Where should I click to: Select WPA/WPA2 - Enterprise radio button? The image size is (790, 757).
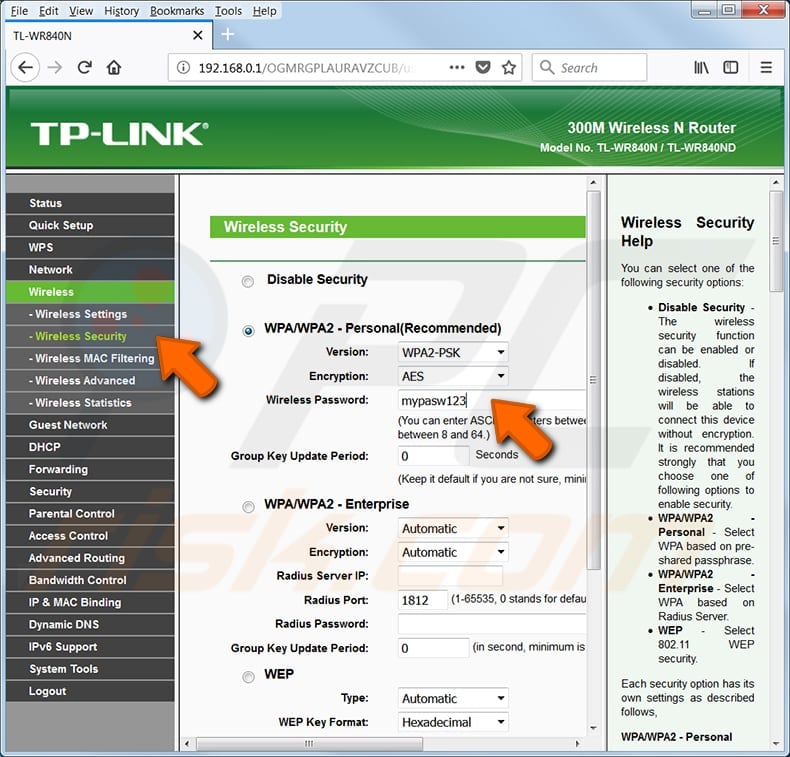(x=248, y=507)
